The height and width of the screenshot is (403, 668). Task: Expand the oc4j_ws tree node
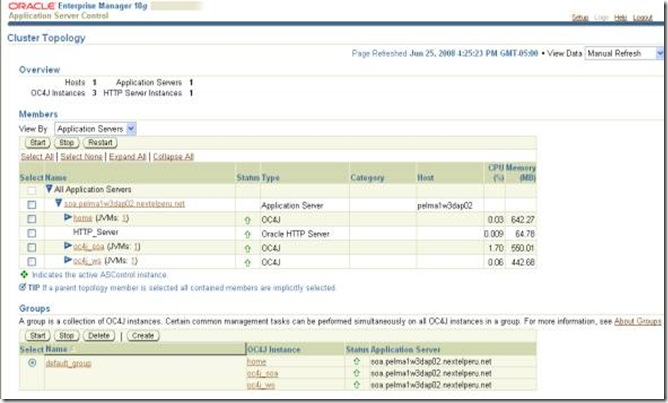coord(68,260)
